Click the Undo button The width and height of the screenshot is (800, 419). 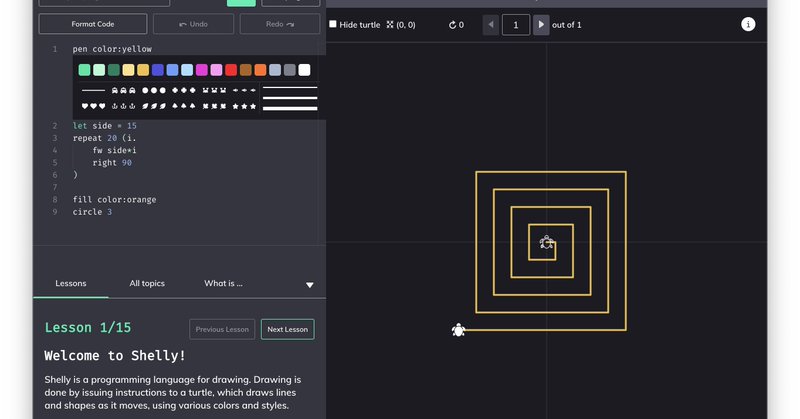tap(193, 24)
